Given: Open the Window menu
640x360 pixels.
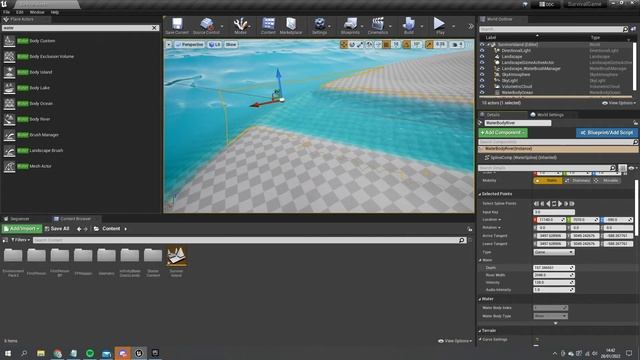Looking at the screenshot, I should pos(37,12).
